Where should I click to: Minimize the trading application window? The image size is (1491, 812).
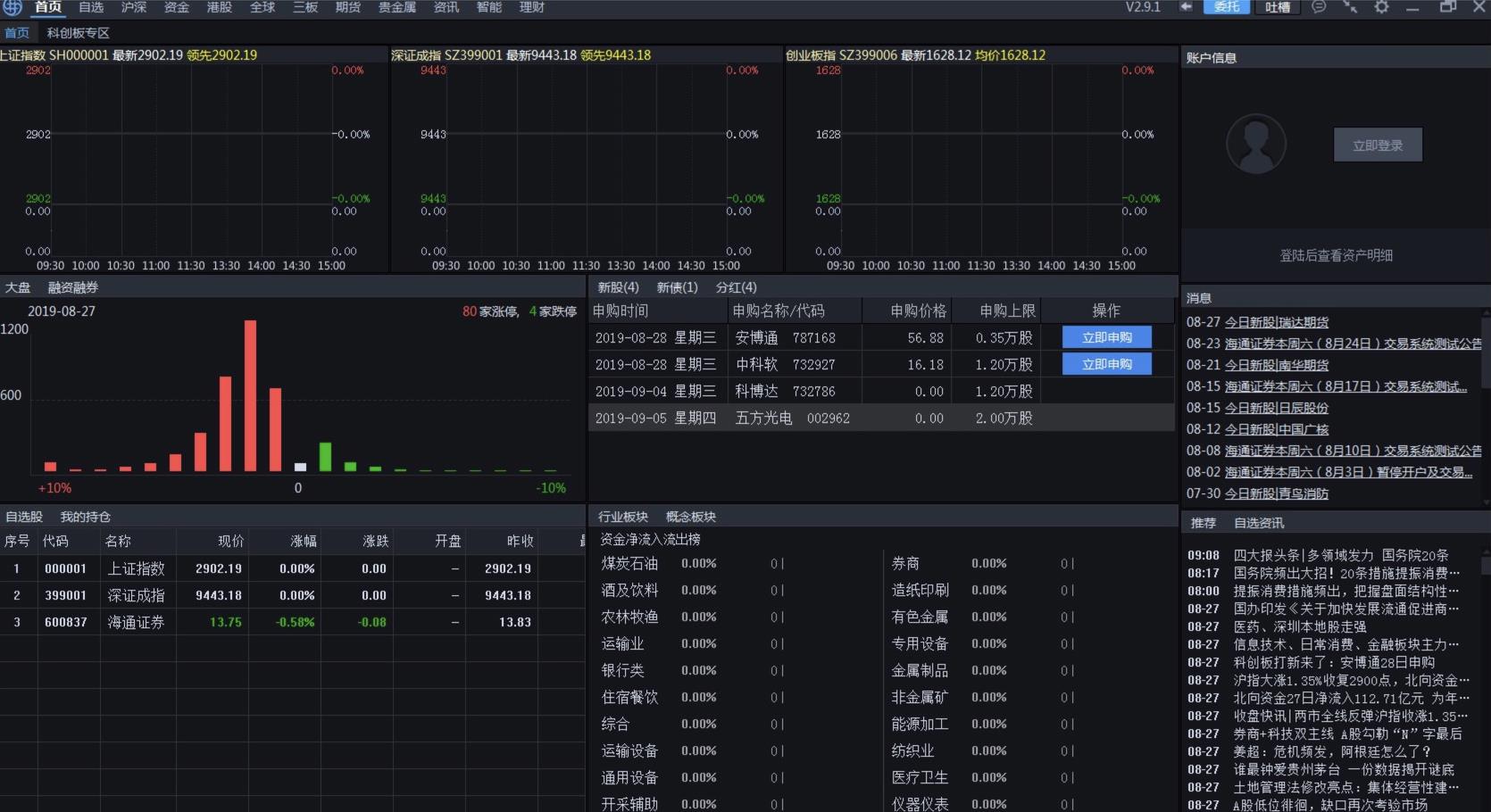coord(1412,8)
